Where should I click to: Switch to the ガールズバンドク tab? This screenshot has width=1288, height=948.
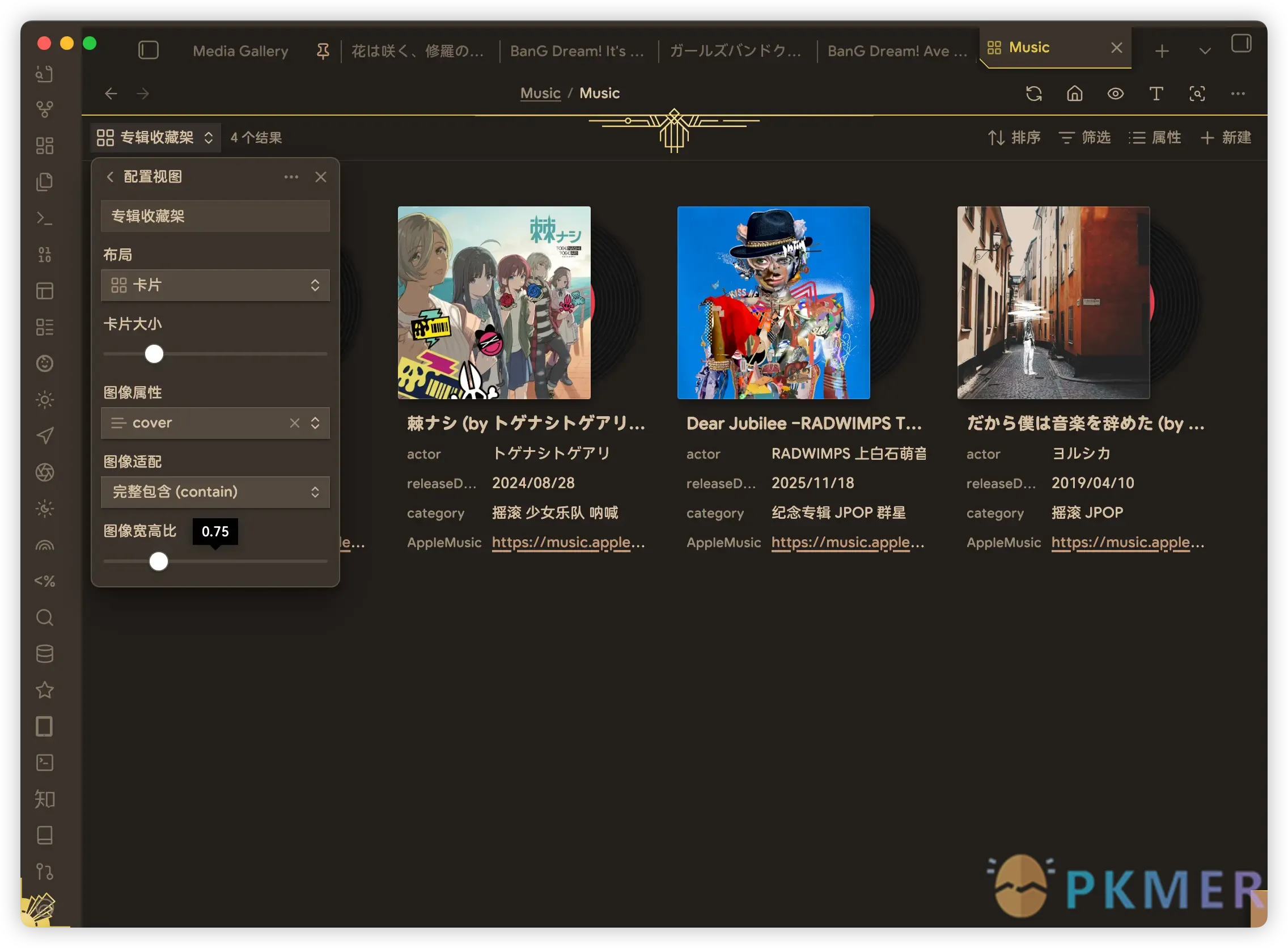[x=735, y=51]
